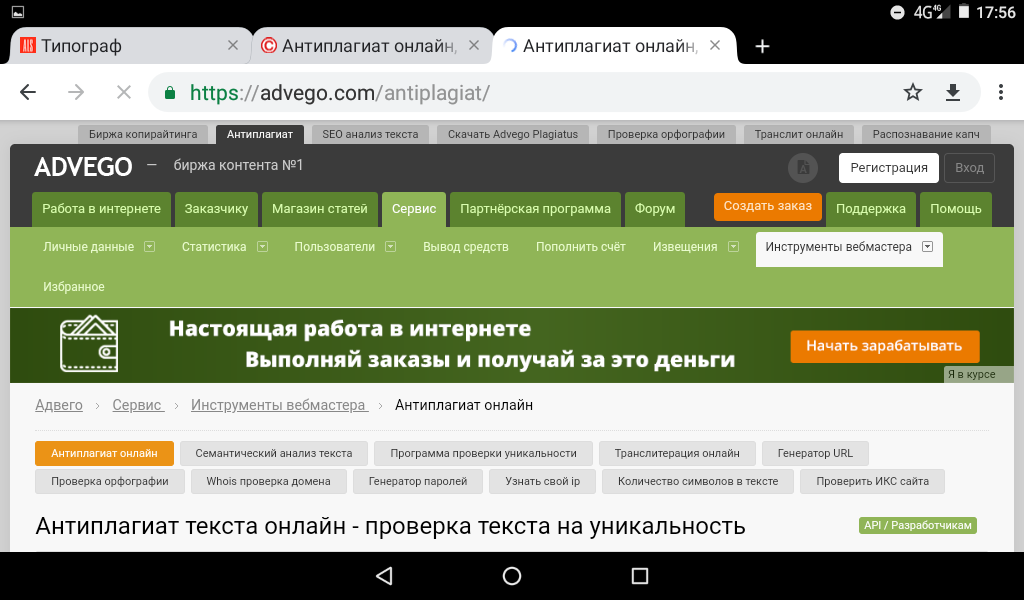Expand Статистика dropdown arrow
The width and height of the screenshot is (1024, 600).
click(263, 246)
